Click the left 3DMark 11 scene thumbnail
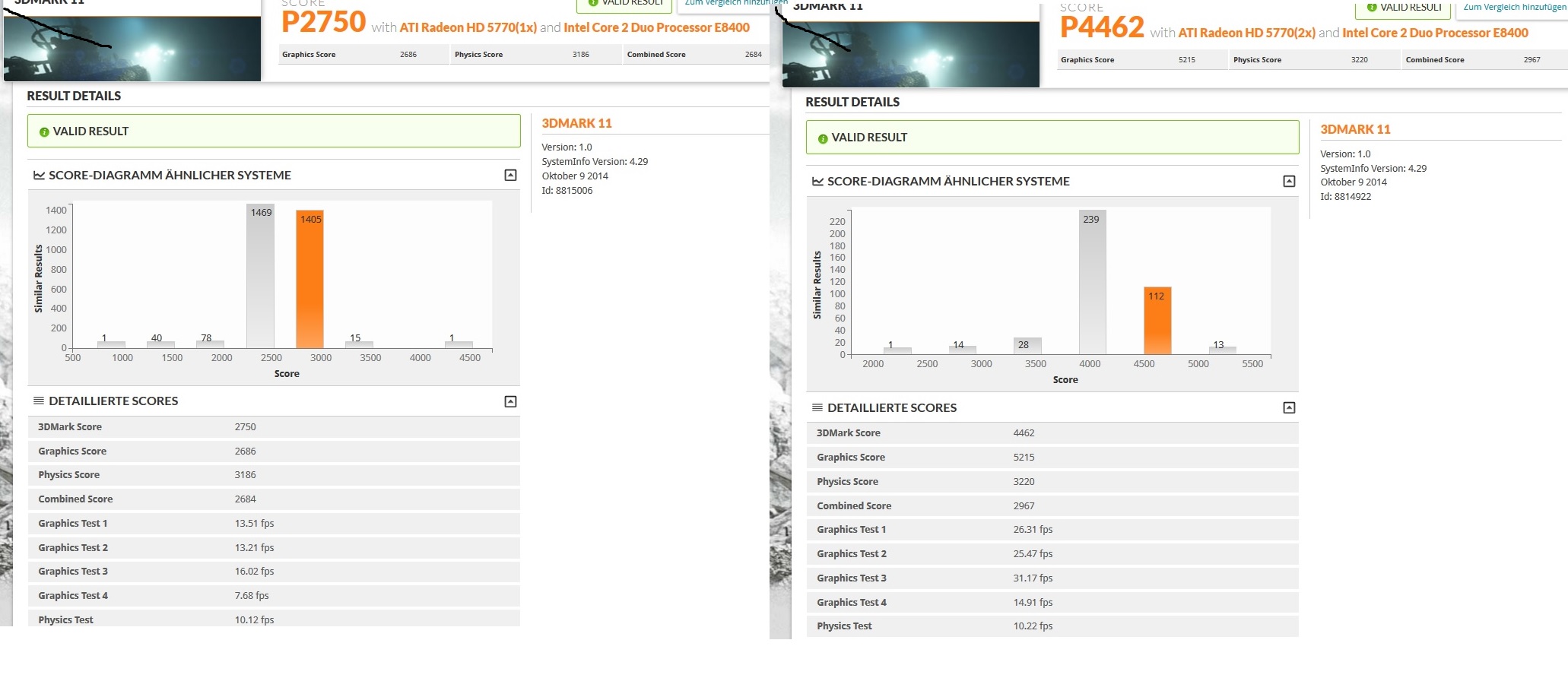The height and width of the screenshot is (697, 1568). 132,47
